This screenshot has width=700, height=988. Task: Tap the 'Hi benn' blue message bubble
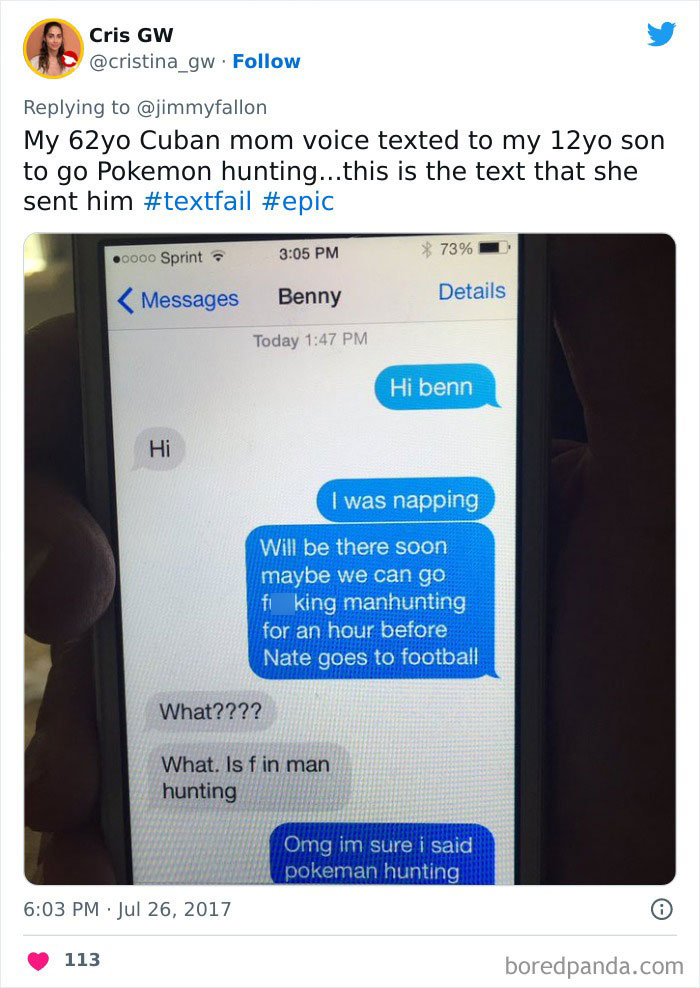pos(435,387)
